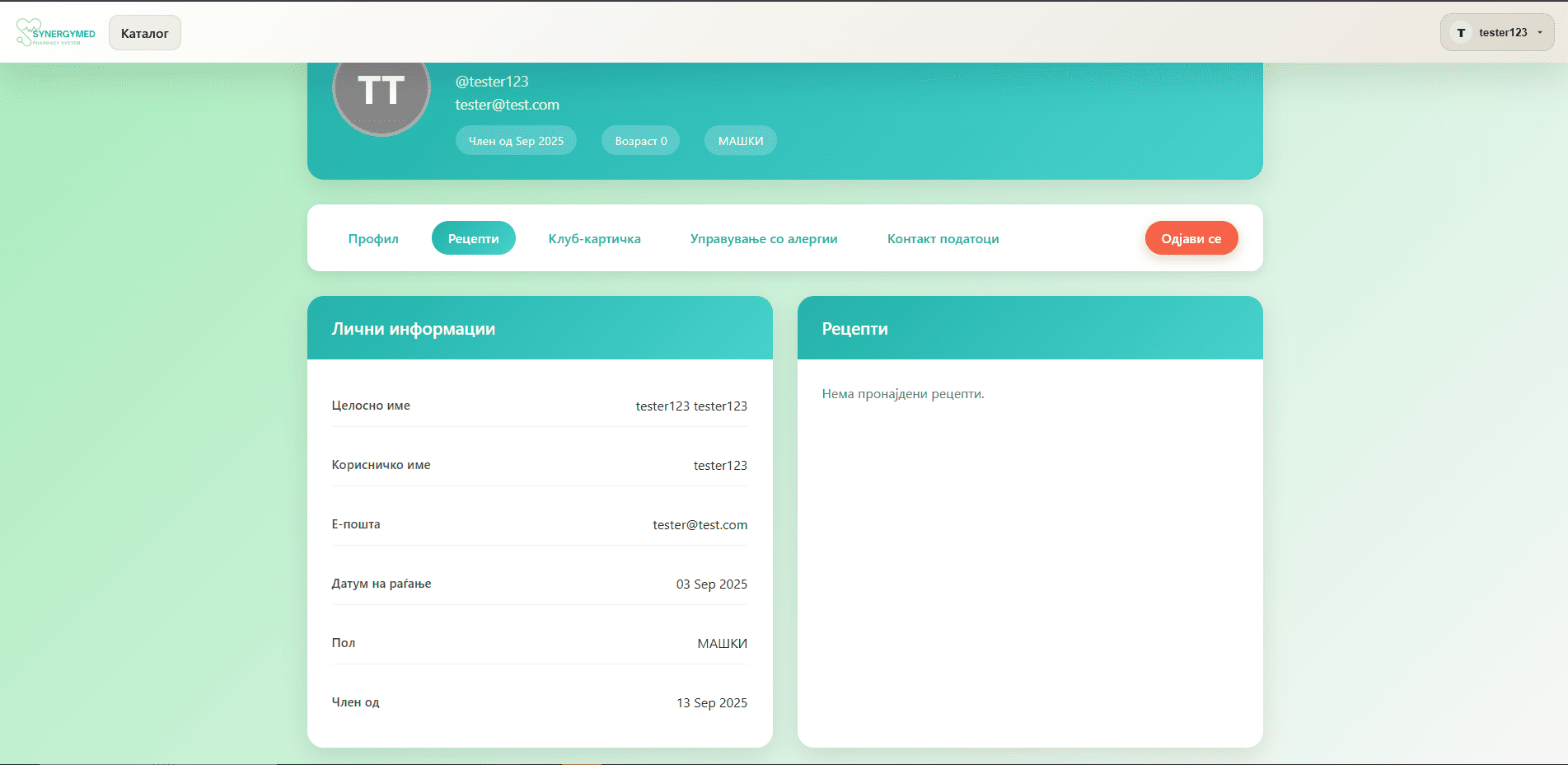
Task: Click the @tester123 username handle
Action: pos(492,82)
